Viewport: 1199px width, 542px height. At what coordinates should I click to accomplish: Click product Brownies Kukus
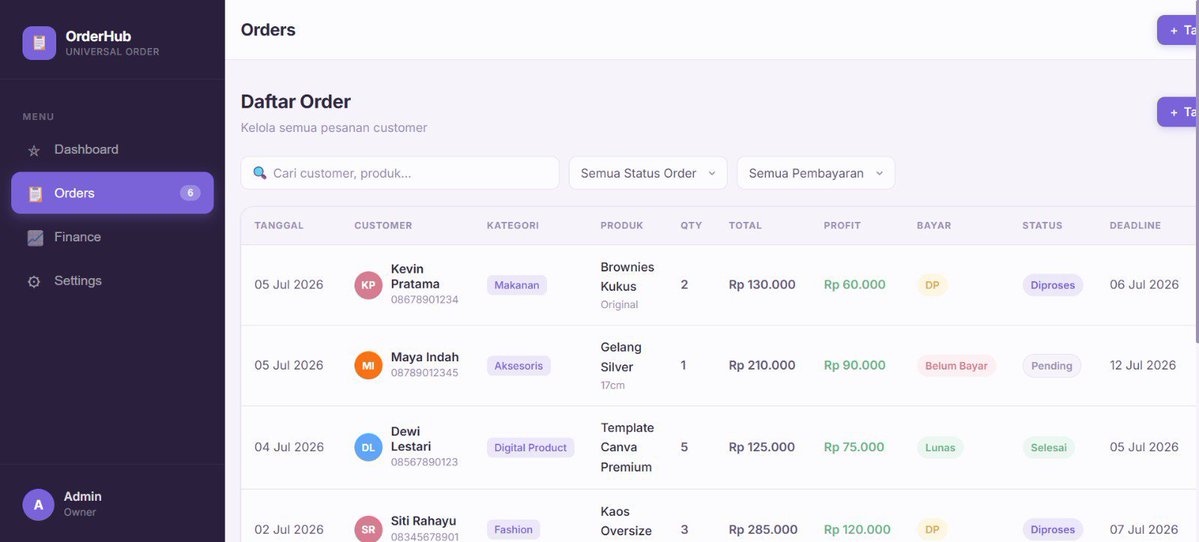click(627, 277)
